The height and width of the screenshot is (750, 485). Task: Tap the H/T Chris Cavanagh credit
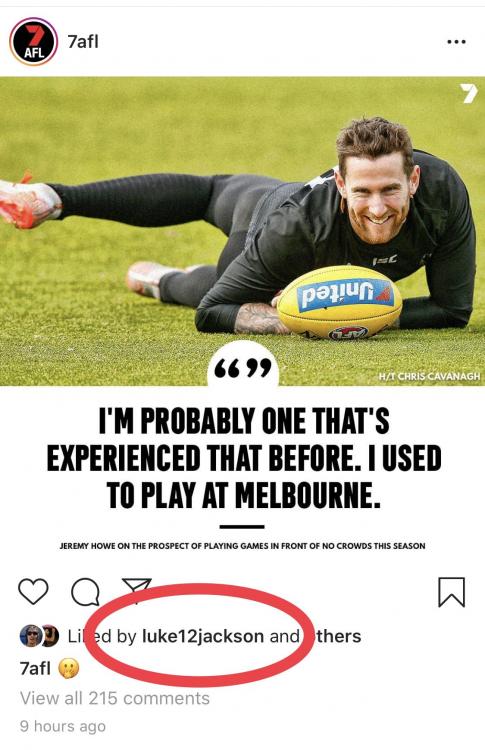(x=429, y=376)
